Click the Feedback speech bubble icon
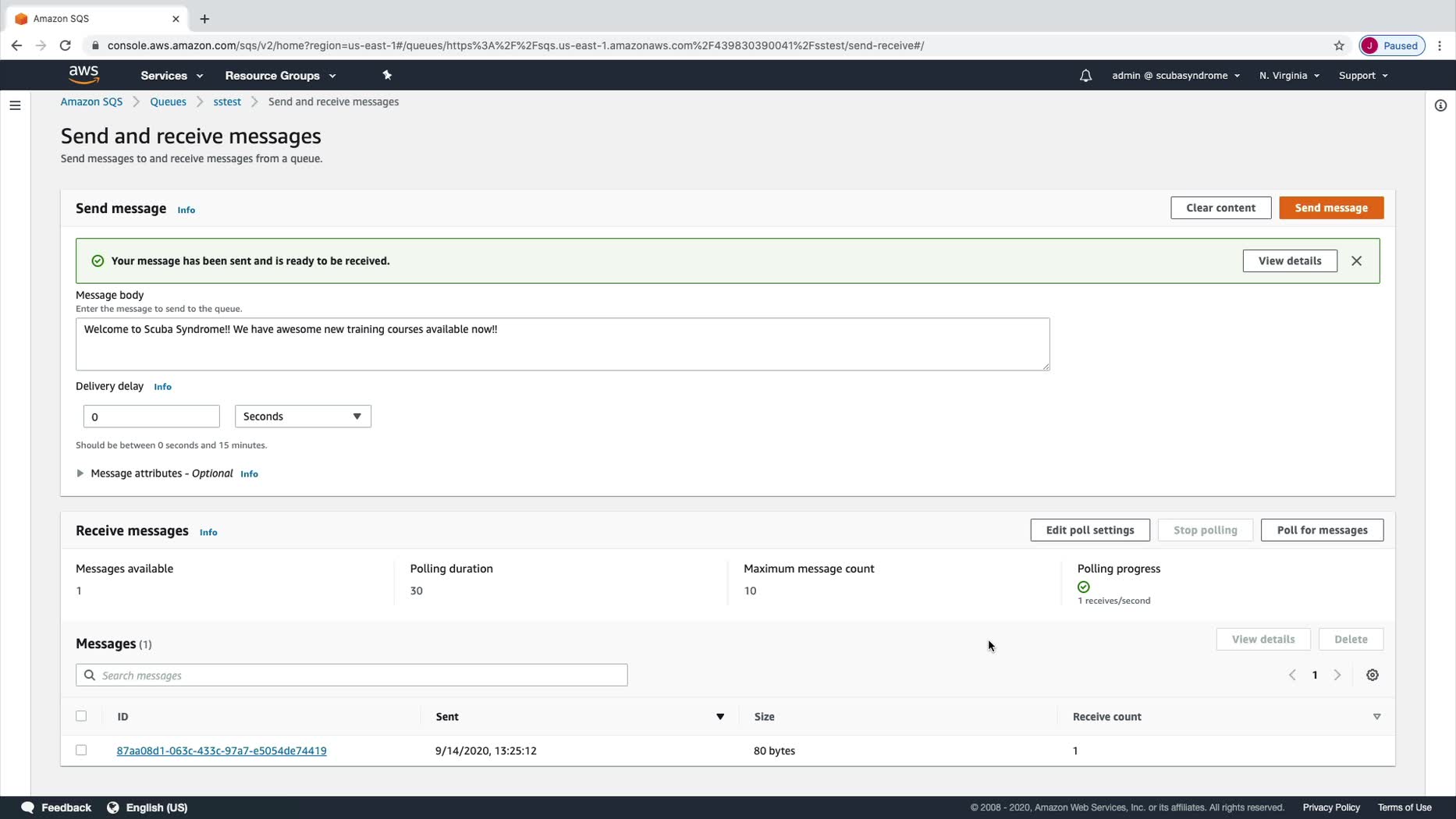The width and height of the screenshot is (1456, 819). 28,807
